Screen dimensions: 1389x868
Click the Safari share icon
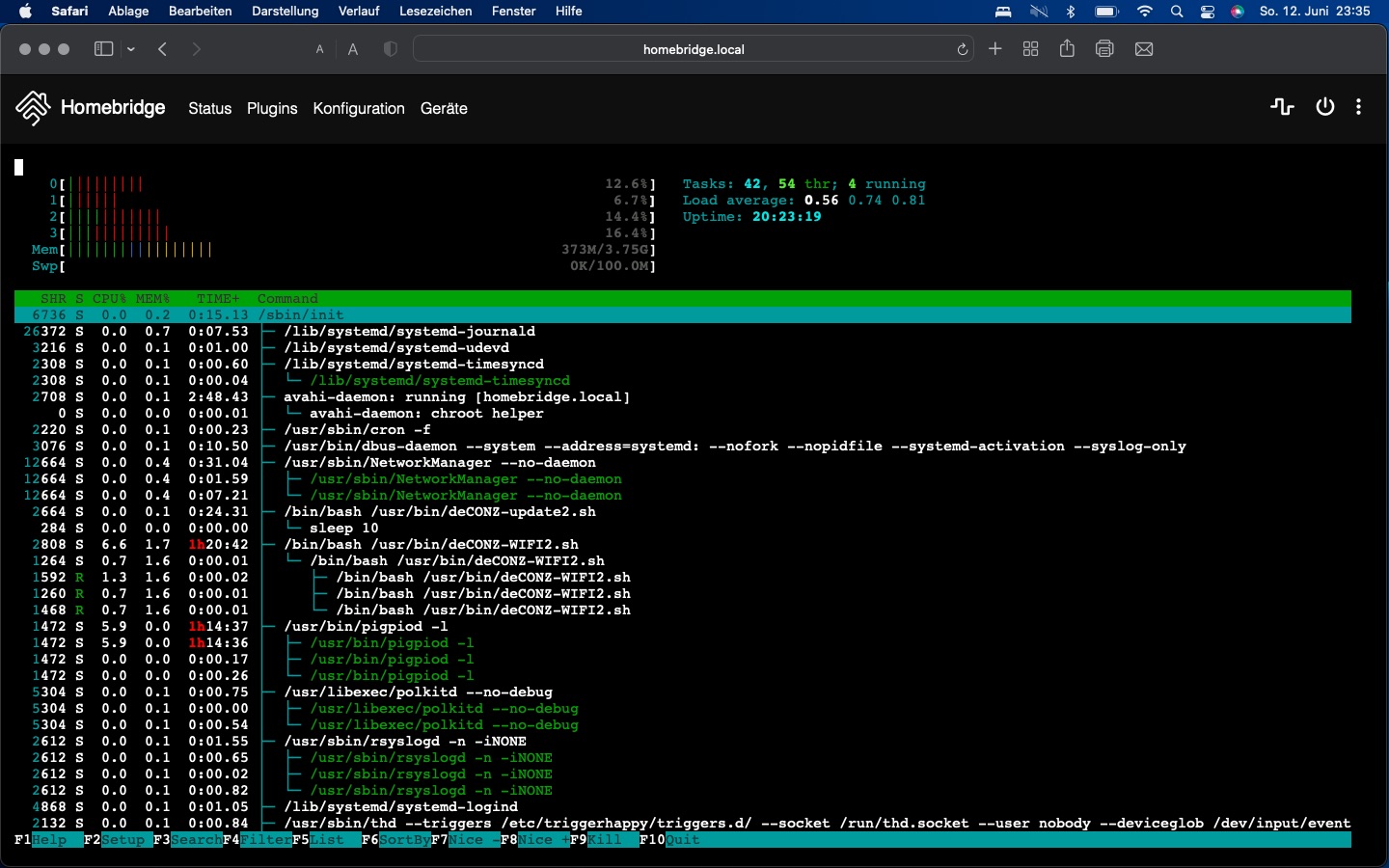click(x=1067, y=49)
